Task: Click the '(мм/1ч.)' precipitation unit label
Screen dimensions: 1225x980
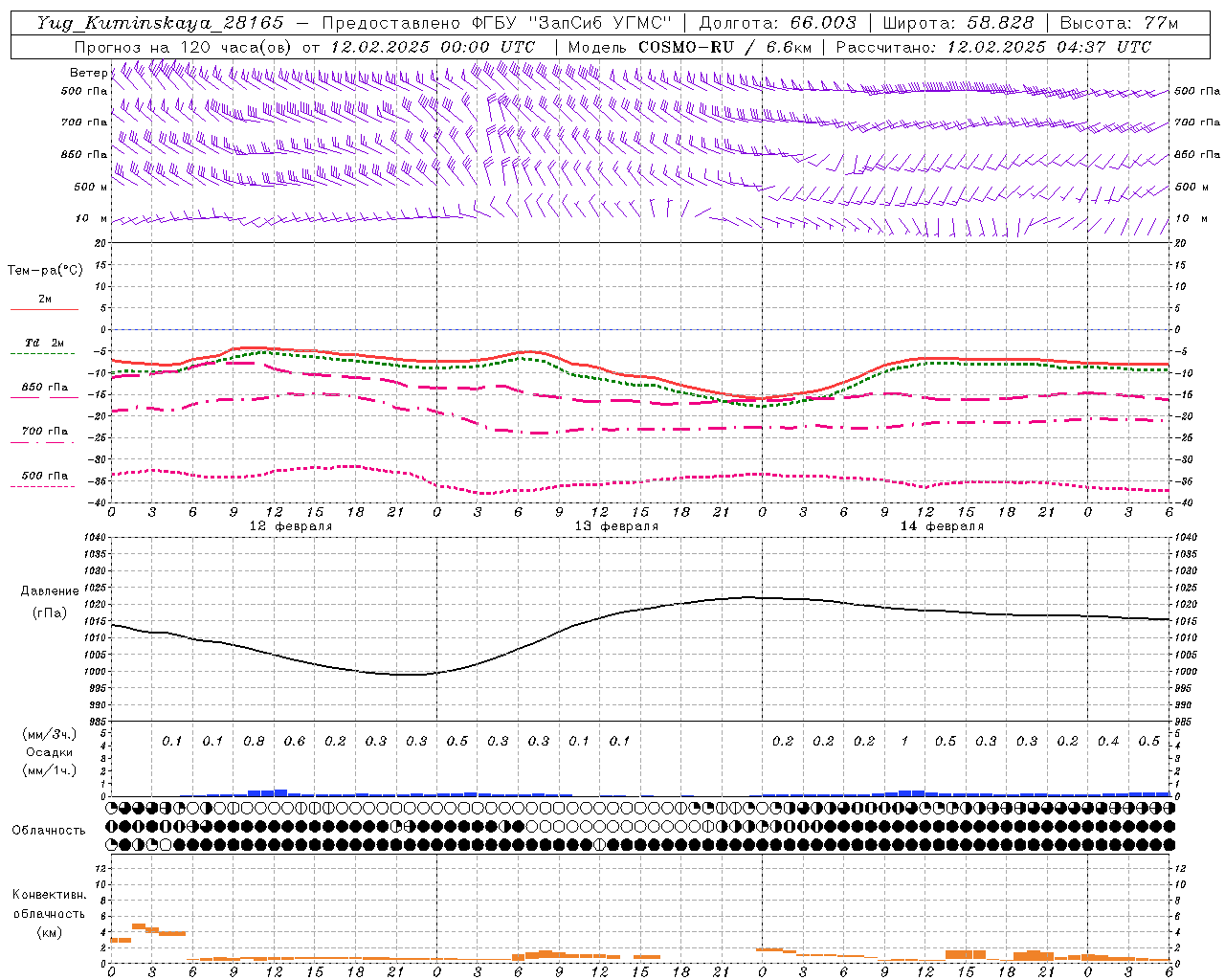Action: [49, 770]
